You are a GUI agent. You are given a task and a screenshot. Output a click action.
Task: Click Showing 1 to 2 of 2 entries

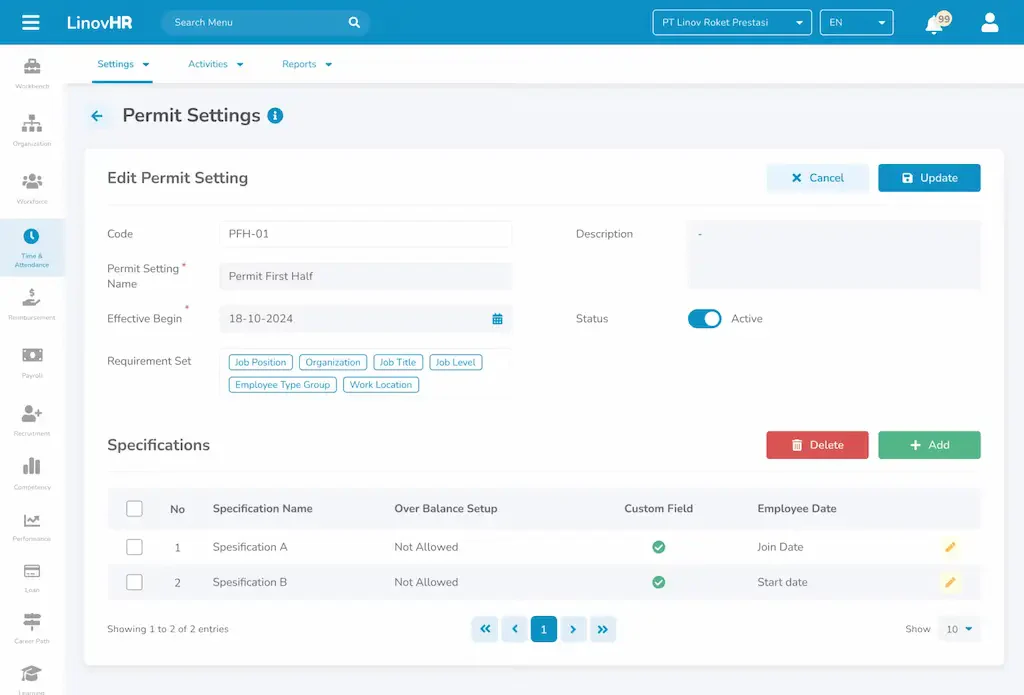point(168,629)
